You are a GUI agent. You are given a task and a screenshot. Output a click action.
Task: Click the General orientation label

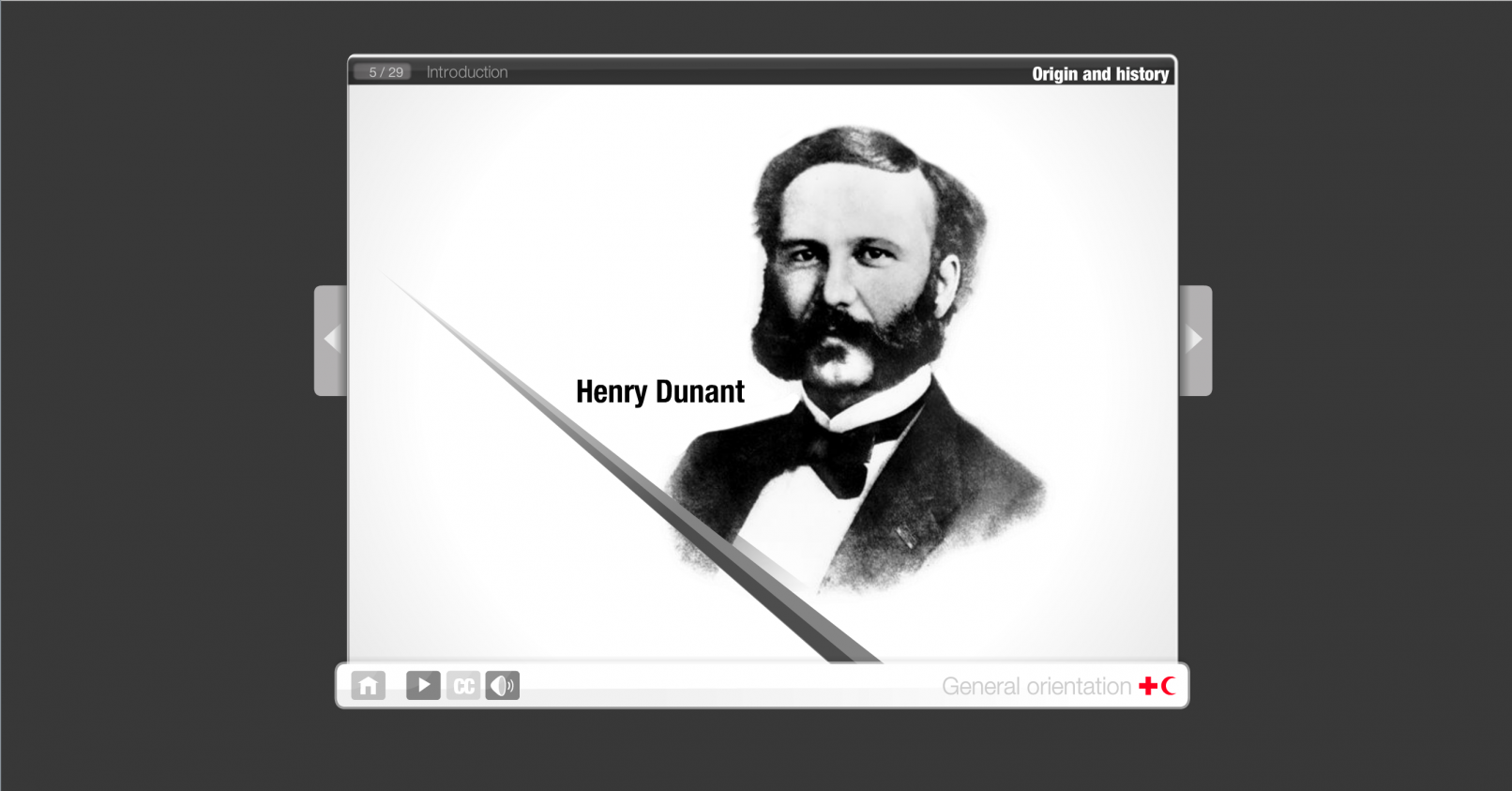[1036, 687]
